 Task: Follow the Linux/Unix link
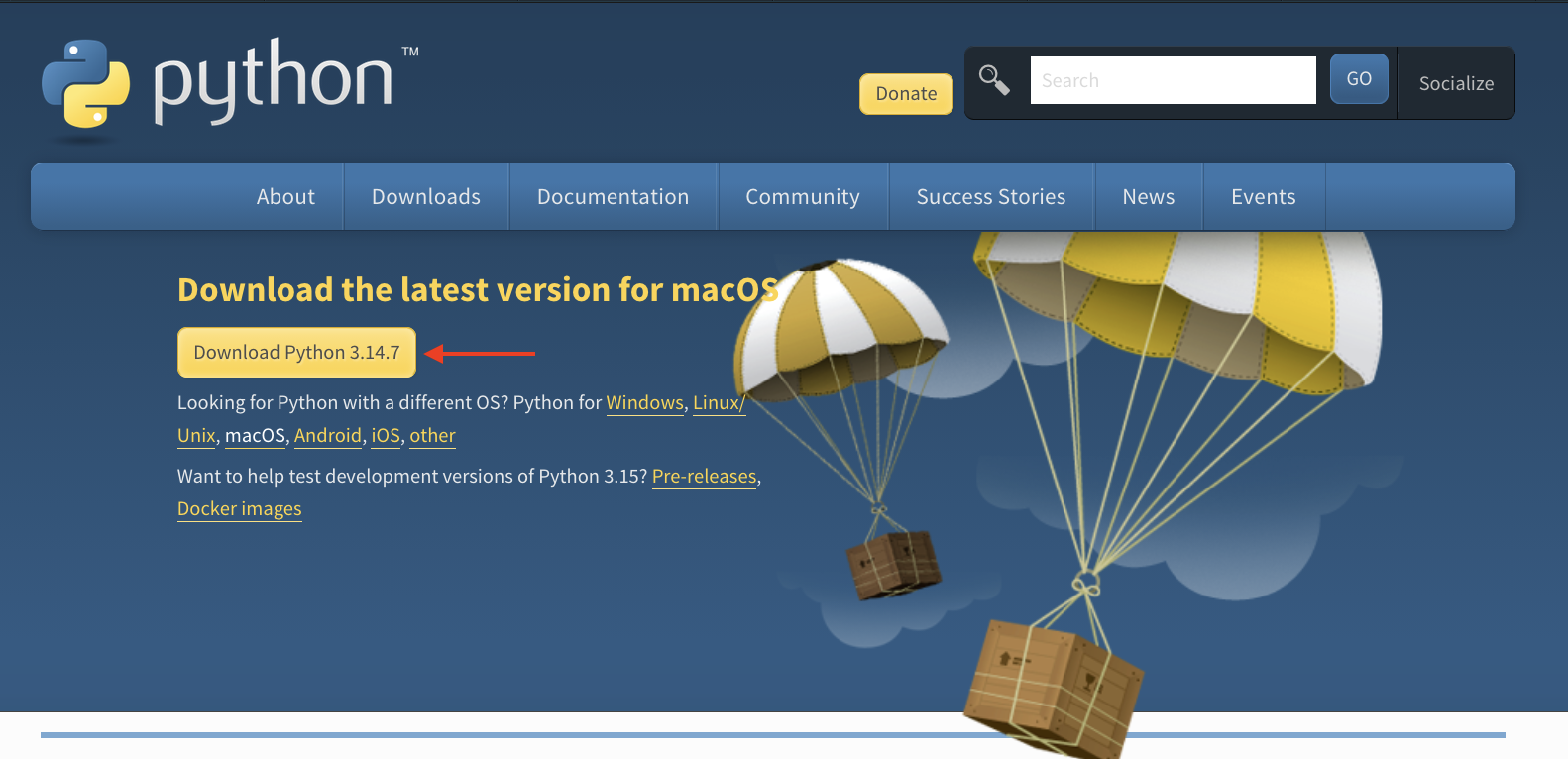719,403
